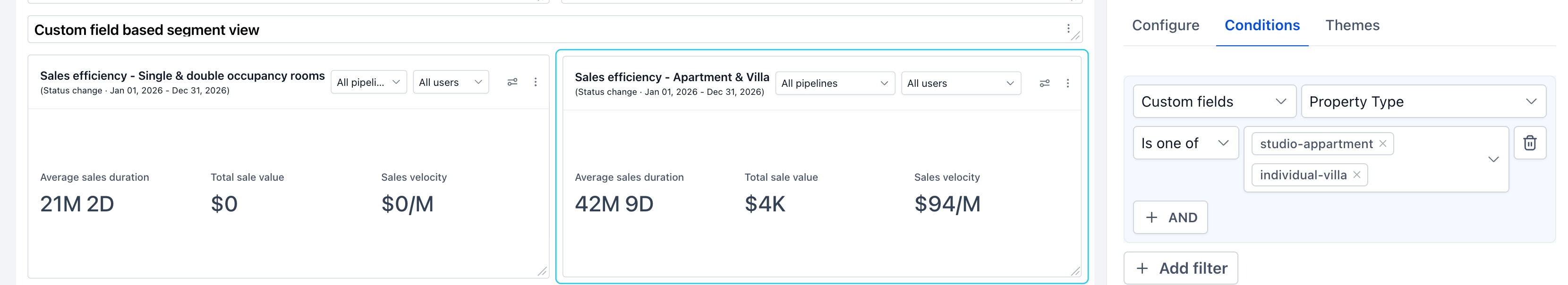Switch to the Configure tab
1568x285 pixels.
click(x=1165, y=25)
